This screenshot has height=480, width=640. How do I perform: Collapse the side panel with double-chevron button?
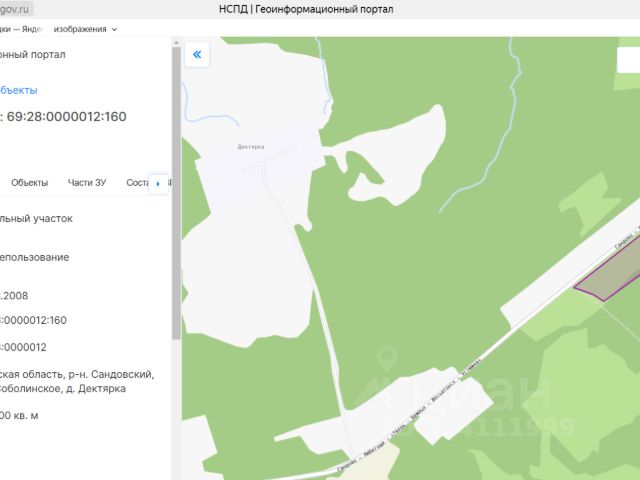click(197, 54)
